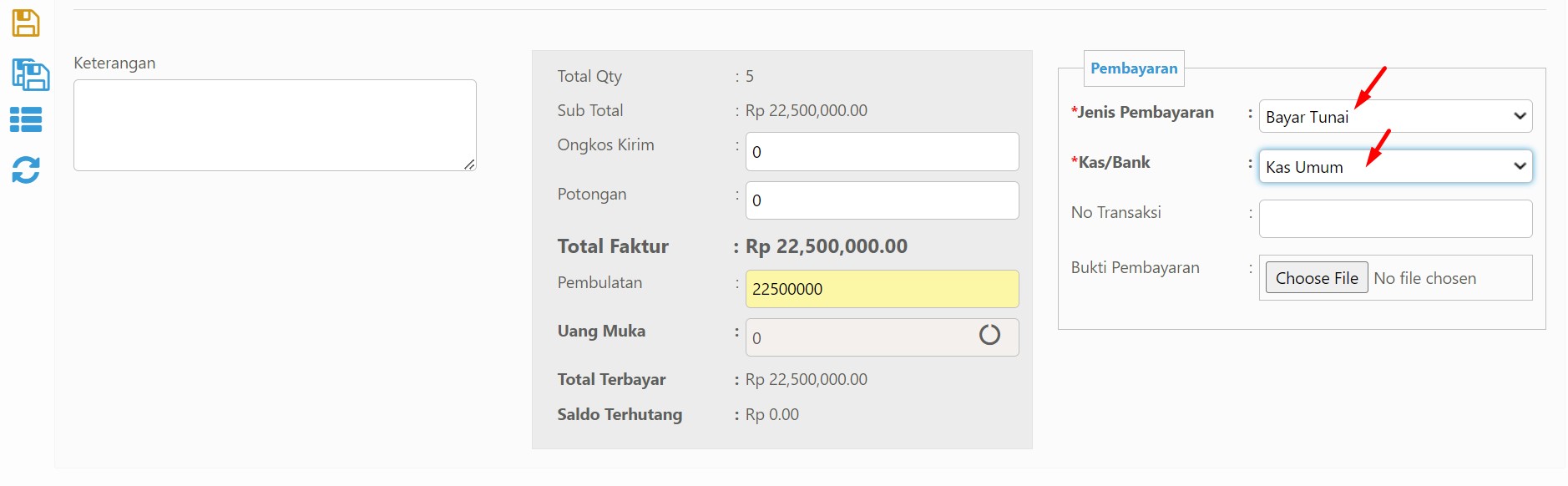The width and height of the screenshot is (1568, 486).
Task: Click the "No file chosen" text
Action: click(x=1424, y=278)
